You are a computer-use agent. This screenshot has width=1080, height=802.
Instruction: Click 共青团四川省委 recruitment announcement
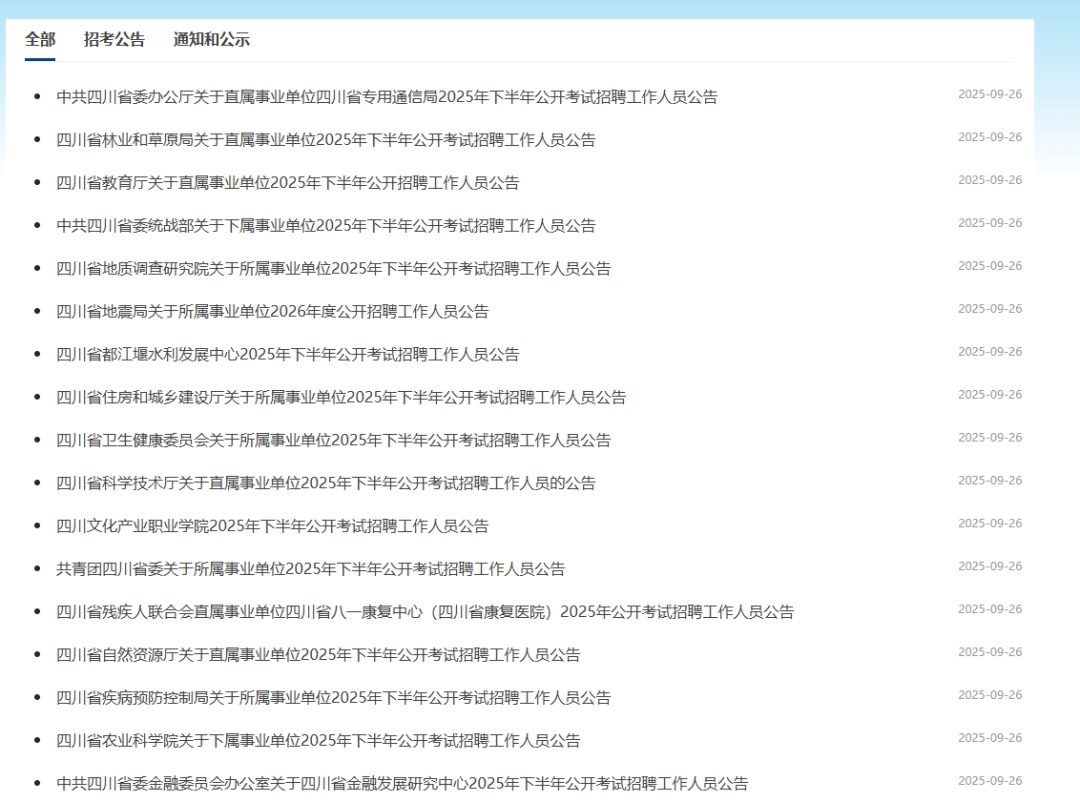point(311,570)
